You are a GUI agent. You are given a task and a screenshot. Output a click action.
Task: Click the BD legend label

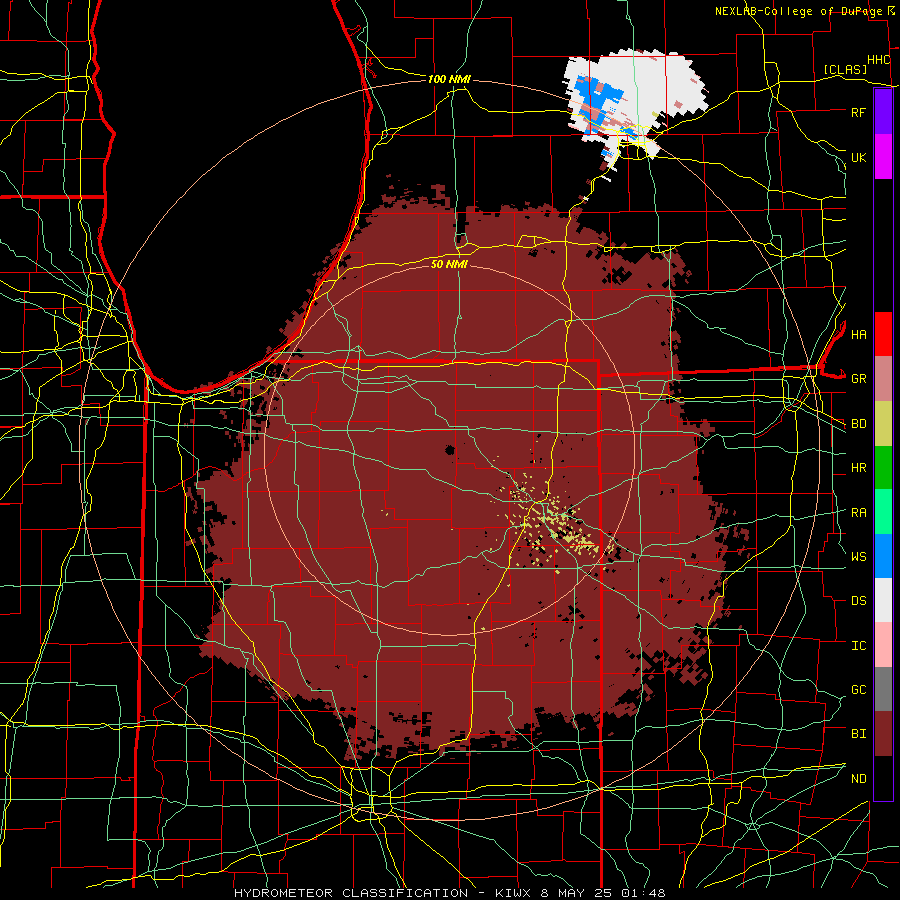858,424
